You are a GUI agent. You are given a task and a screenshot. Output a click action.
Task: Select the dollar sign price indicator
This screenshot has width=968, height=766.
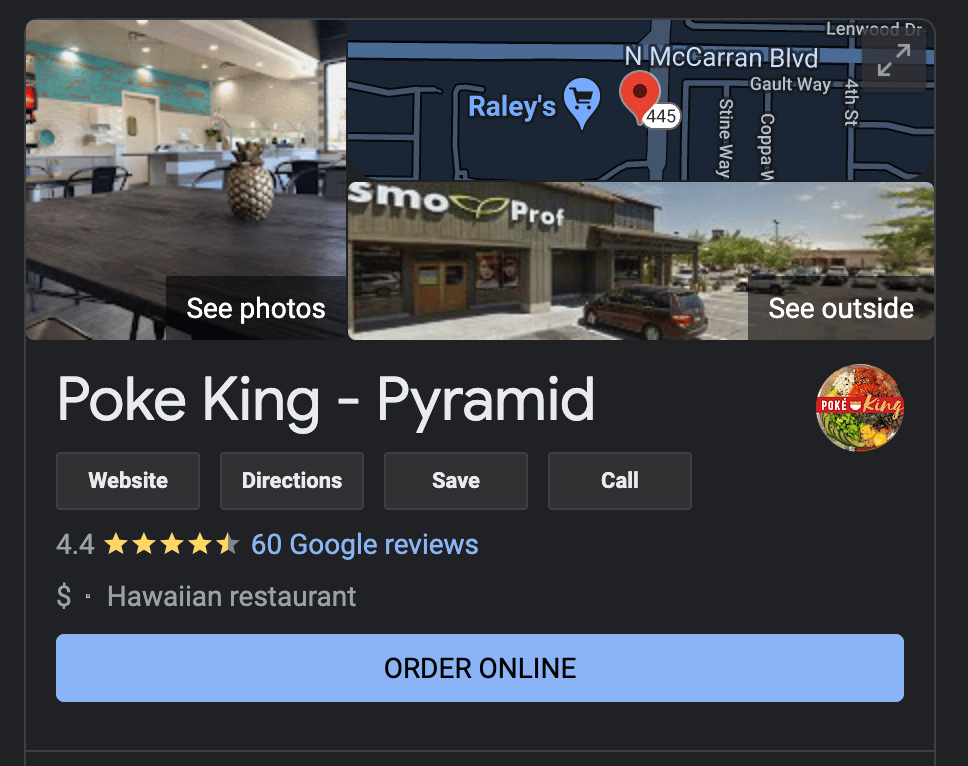tap(64, 596)
